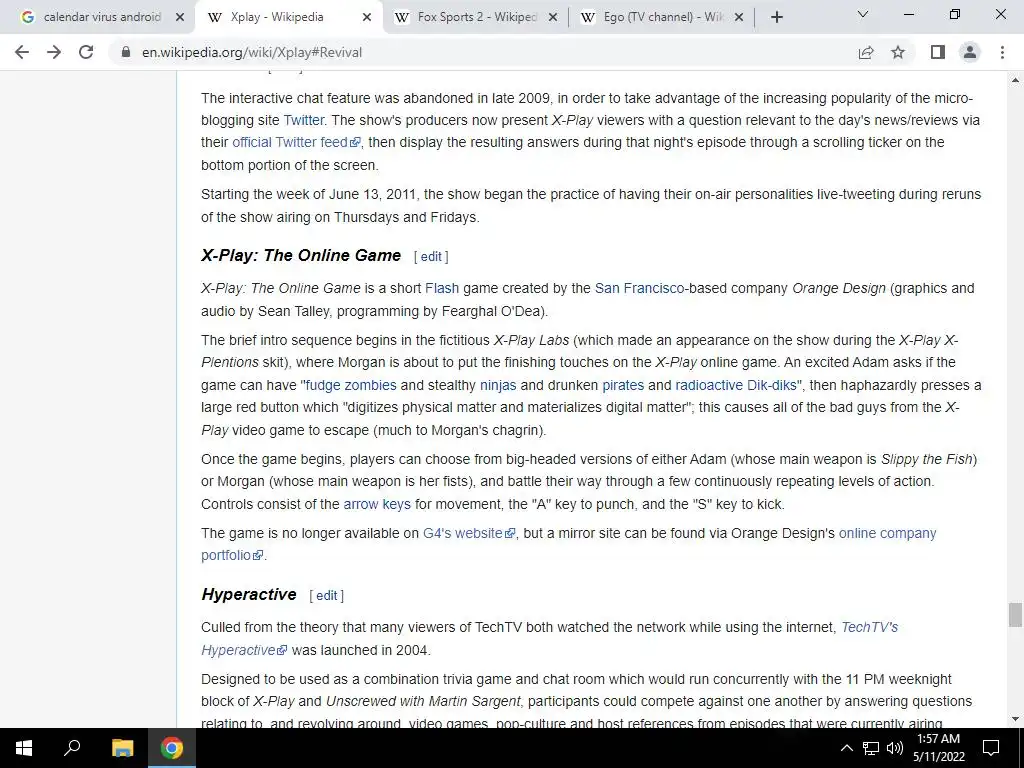Open the Twitter link
The height and width of the screenshot is (768, 1024).
click(304, 120)
